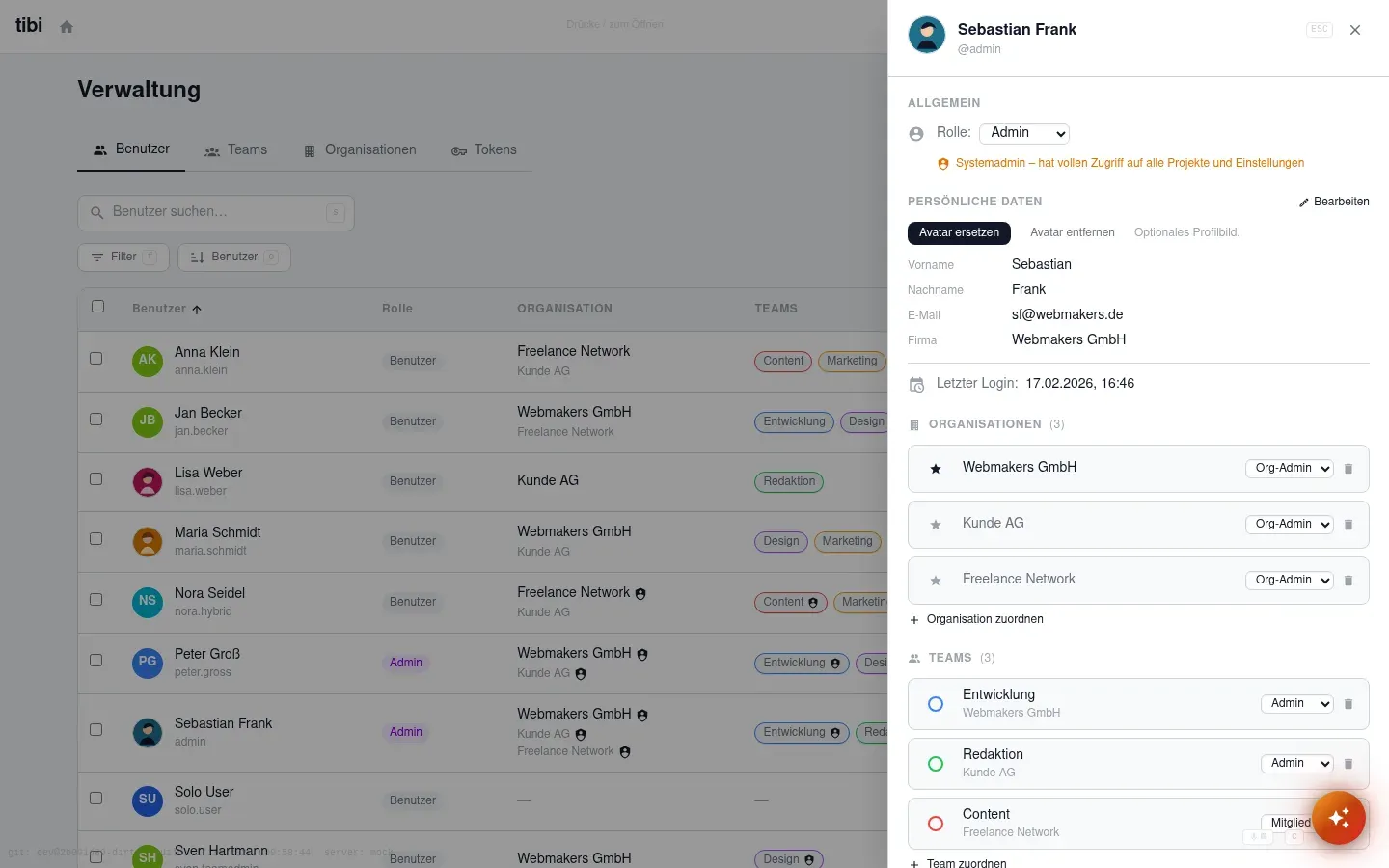Remove Entwicklung team using trash icon
The image size is (1389, 868).
pos(1348,704)
